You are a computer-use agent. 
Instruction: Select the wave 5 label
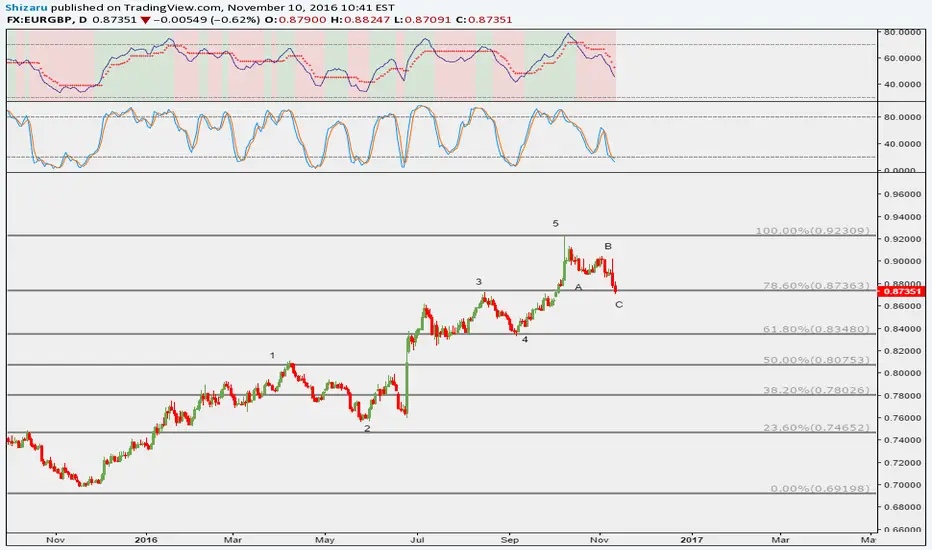555,224
